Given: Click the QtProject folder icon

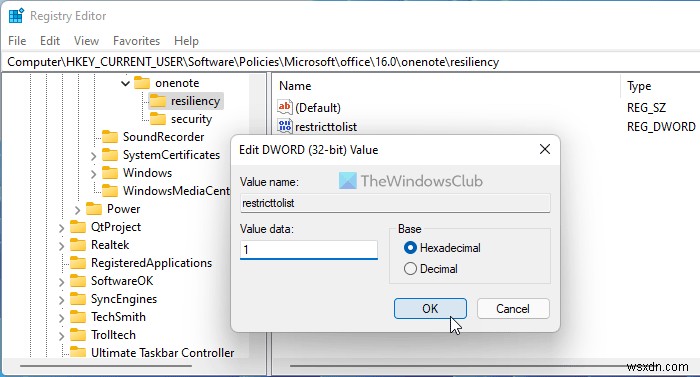Looking at the screenshot, I should (x=78, y=227).
